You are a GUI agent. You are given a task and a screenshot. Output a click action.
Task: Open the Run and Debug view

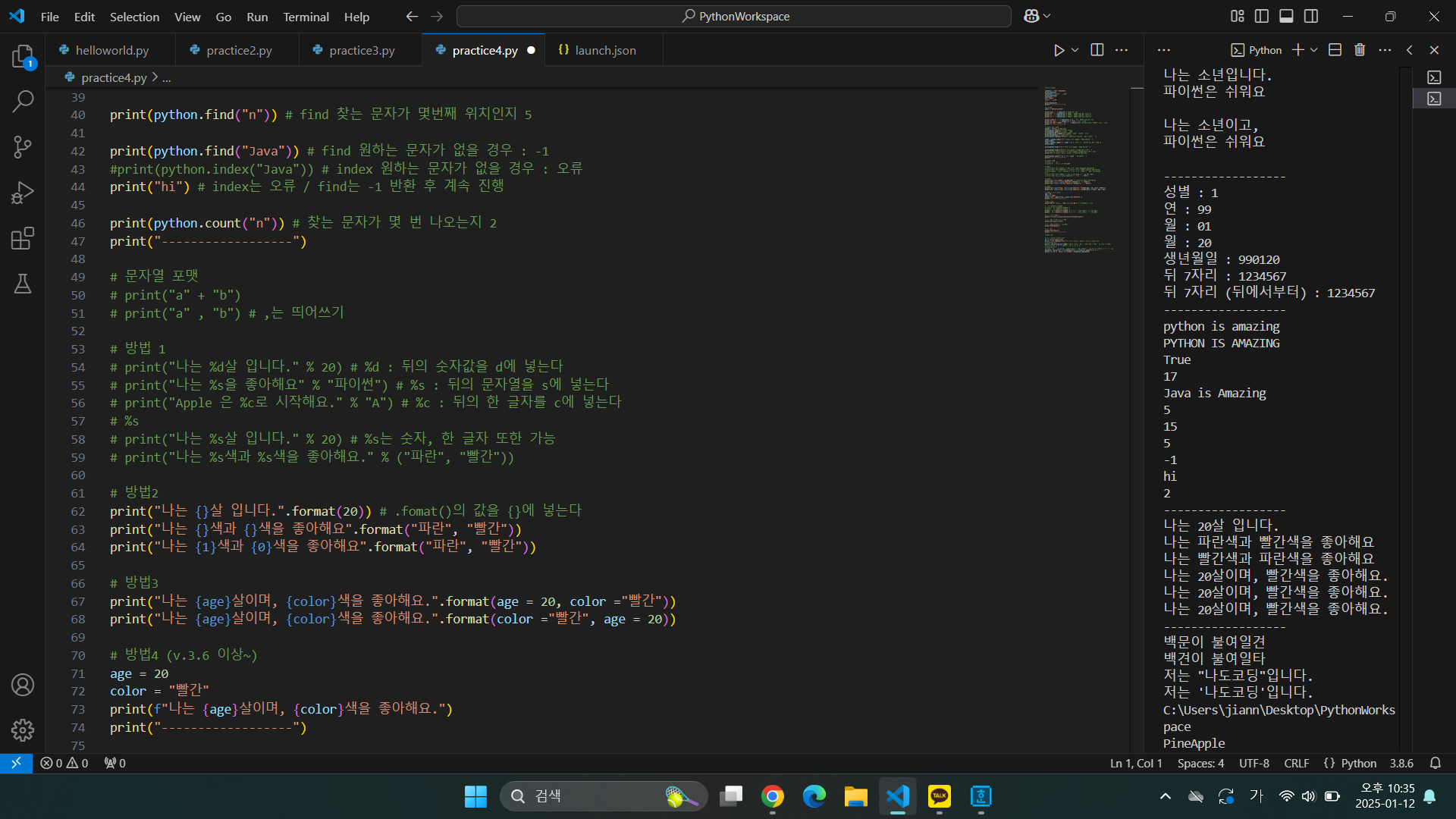tap(23, 193)
